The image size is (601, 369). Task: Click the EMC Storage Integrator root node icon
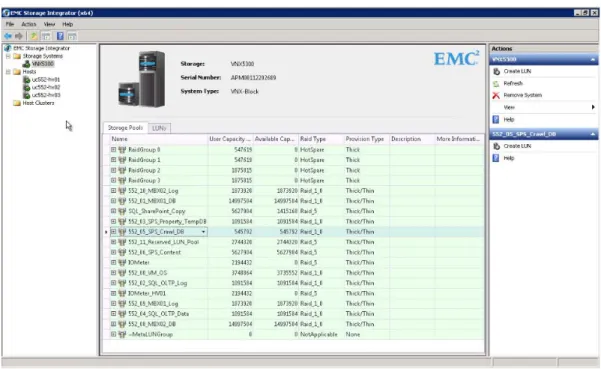pos(7,48)
